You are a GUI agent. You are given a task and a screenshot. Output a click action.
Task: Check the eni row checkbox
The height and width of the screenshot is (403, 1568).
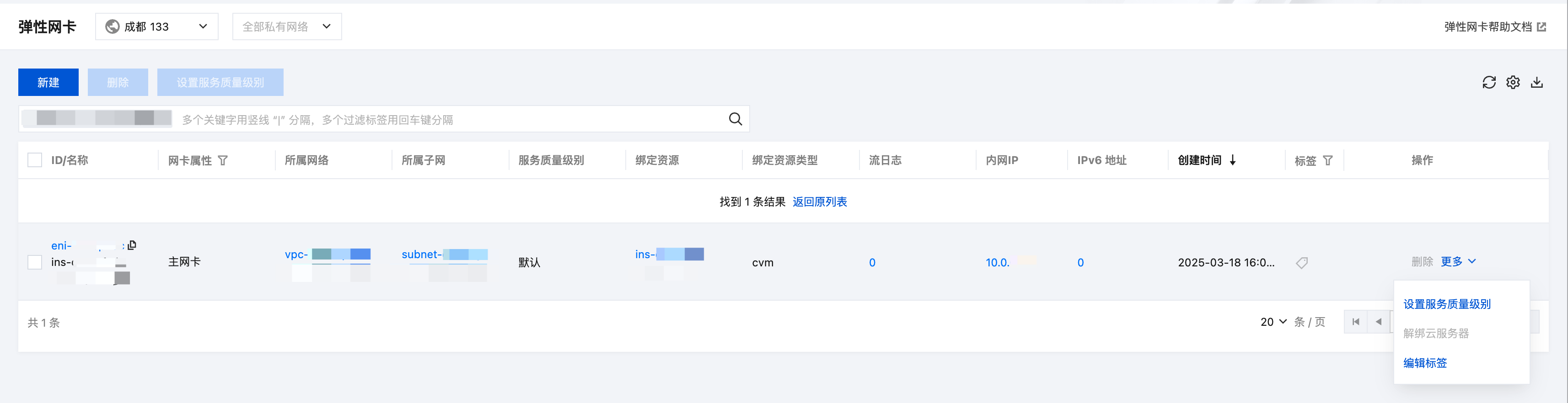tap(35, 262)
